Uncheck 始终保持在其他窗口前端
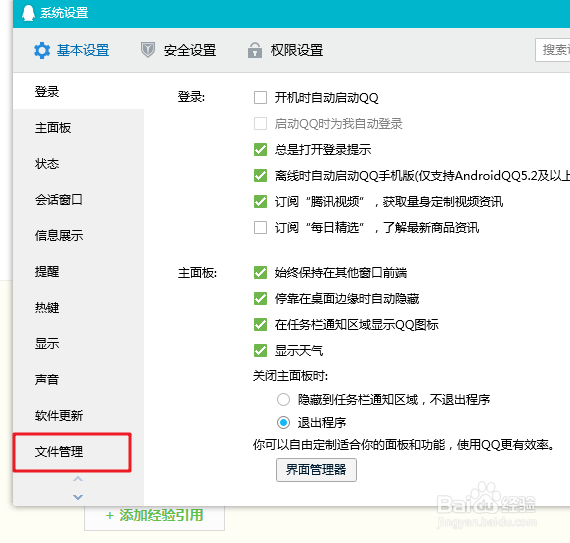Viewport: 570px width, 543px height. 260,273
